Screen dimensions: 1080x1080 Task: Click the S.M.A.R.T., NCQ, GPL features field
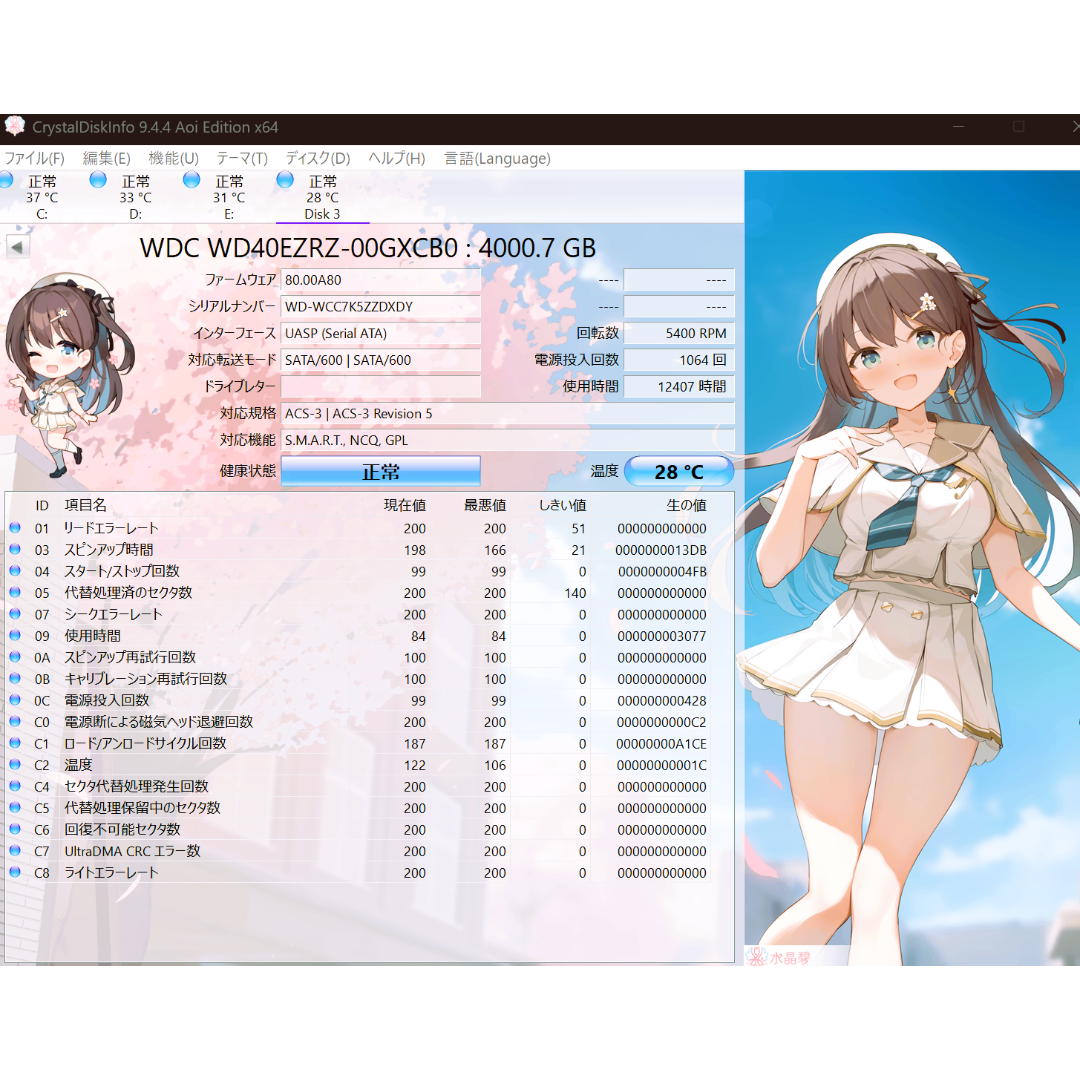click(508, 440)
